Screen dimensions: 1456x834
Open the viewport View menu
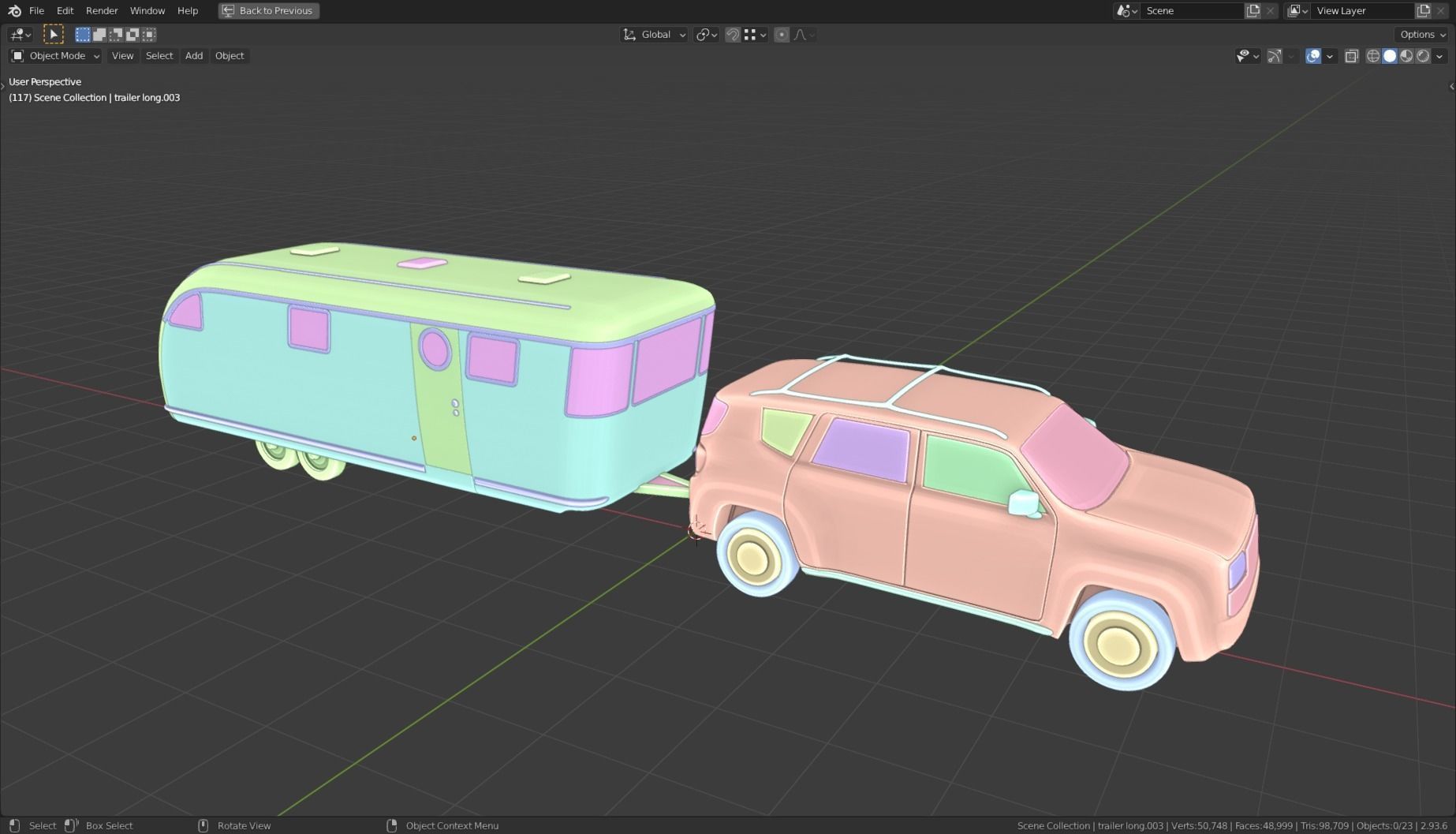[x=122, y=55]
